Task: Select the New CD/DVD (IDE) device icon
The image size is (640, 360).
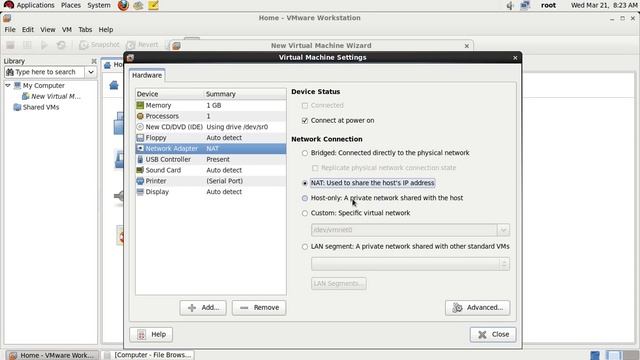Action: 140,127
